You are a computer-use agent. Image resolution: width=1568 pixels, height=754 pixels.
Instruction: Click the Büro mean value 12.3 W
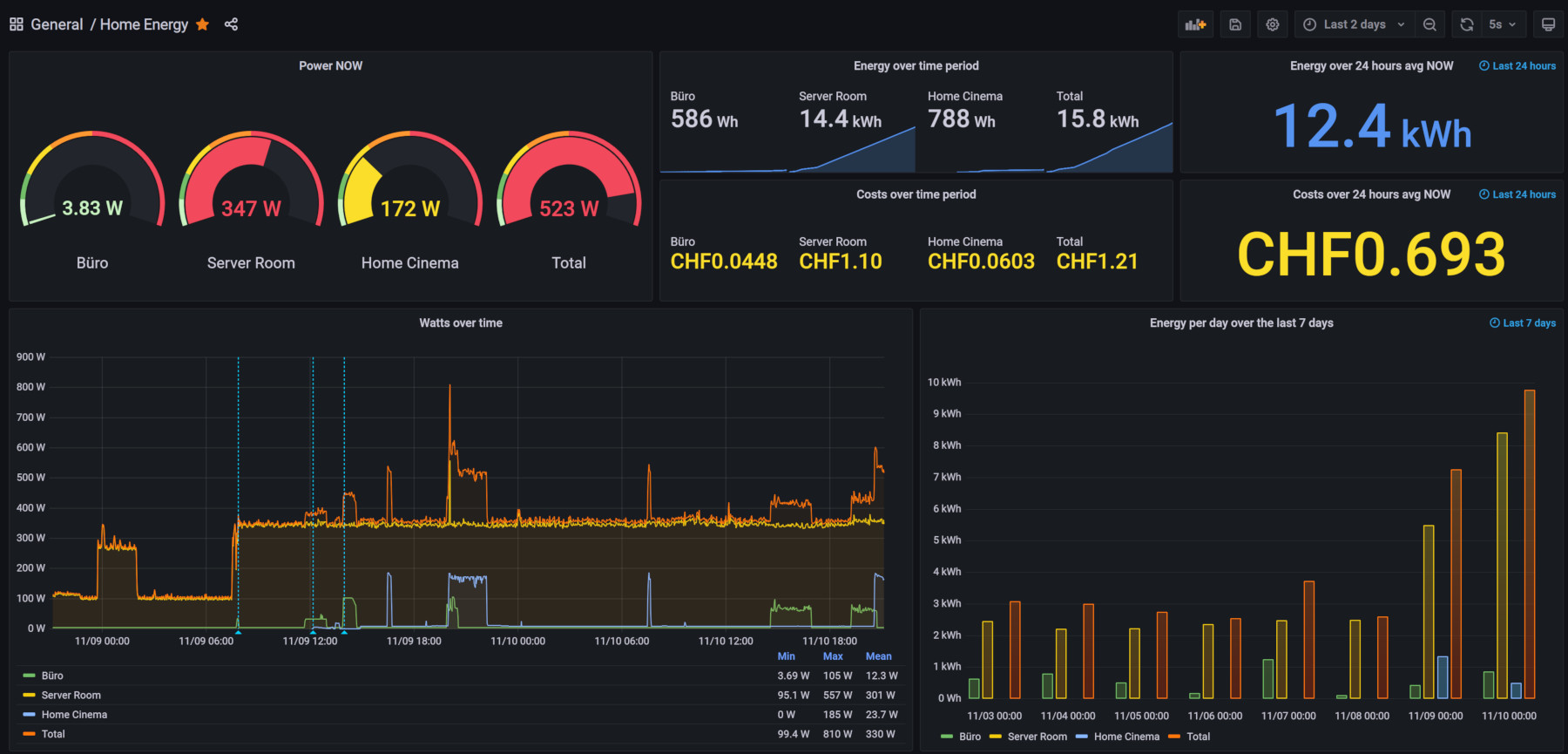[x=882, y=676]
